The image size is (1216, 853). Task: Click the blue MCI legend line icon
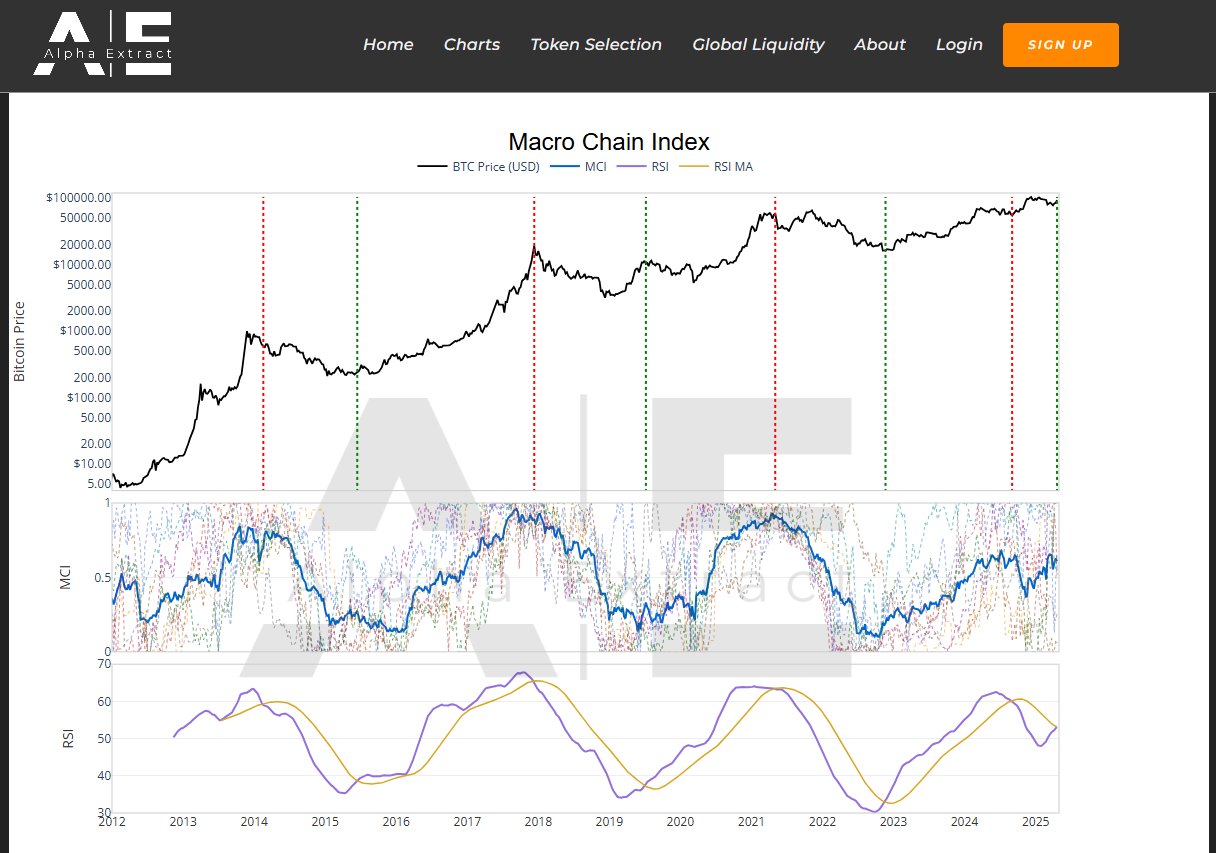[x=565, y=166]
